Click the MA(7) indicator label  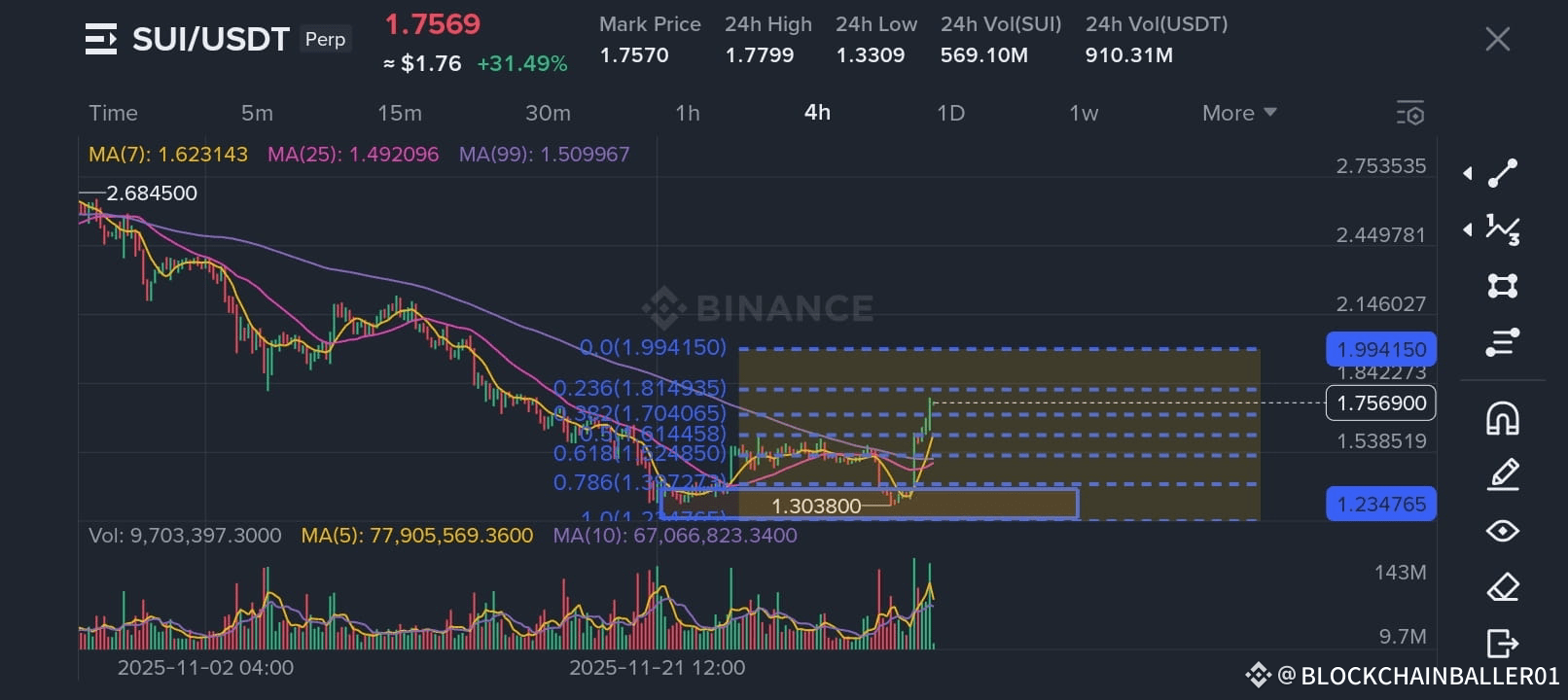168,155
